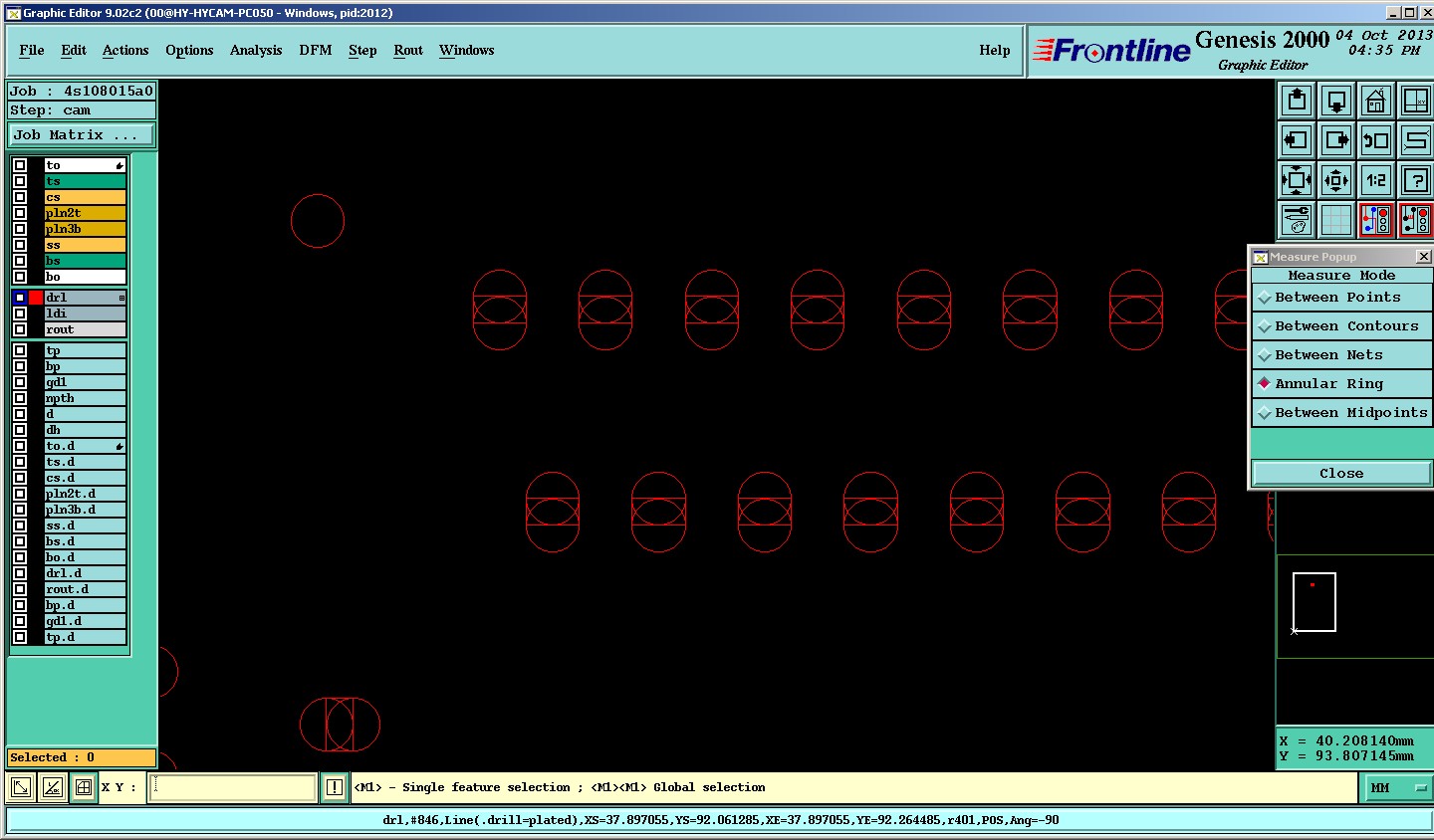This screenshot has height=840, width=1434.
Task: Click the 1:2 scale icon
Action: [x=1376, y=180]
